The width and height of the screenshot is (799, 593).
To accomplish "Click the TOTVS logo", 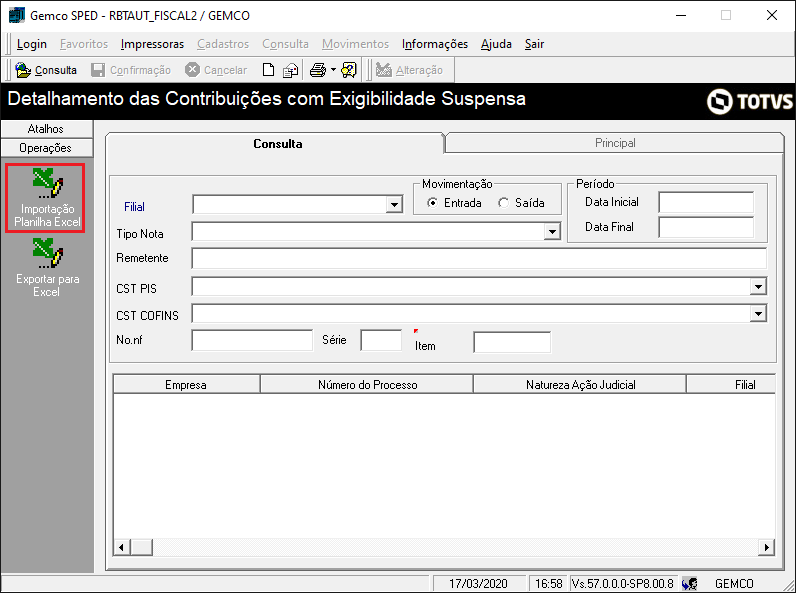I will click(x=750, y=101).
